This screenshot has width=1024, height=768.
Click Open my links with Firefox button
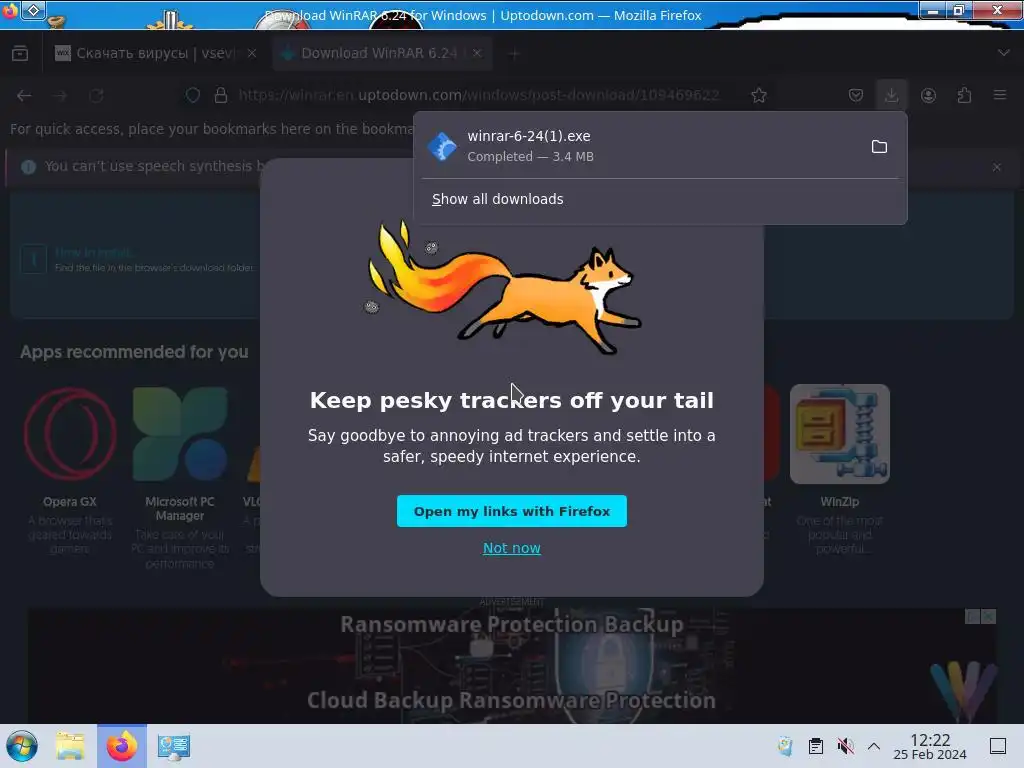[511, 511]
